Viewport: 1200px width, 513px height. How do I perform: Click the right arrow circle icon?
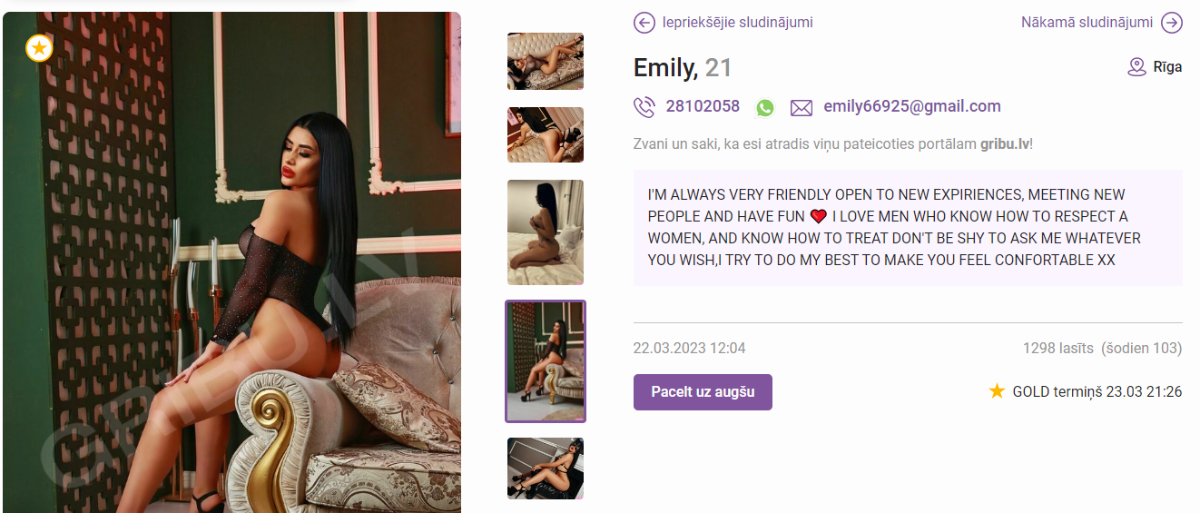(1171, 22)
